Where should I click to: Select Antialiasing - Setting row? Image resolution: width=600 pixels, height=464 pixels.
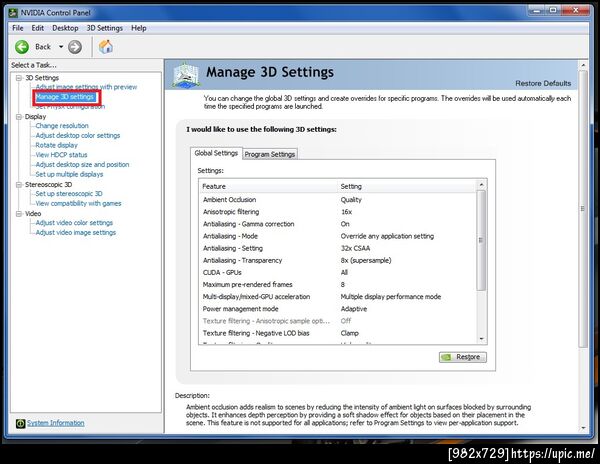coord(338,248)
